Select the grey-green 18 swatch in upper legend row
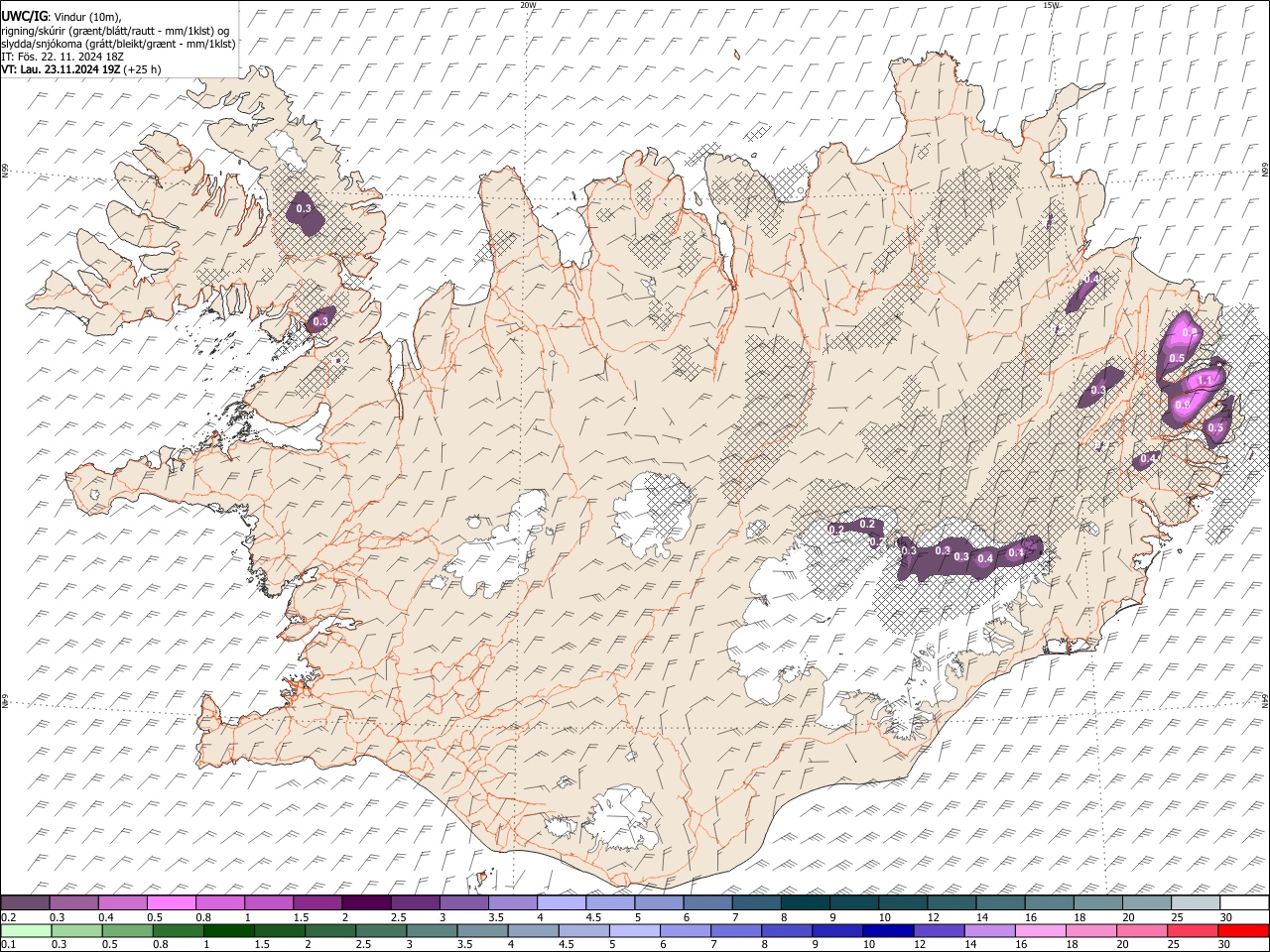Viewport: 1270px width, 952px height. tap(1097, 902)
